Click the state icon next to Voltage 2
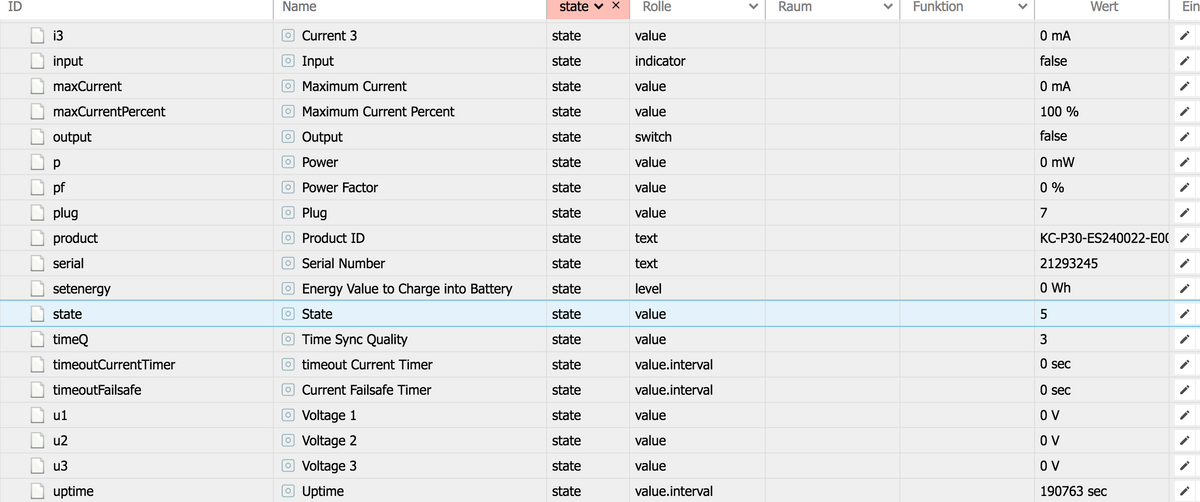The image size is (1200, 502). click(x=288, y=441)
